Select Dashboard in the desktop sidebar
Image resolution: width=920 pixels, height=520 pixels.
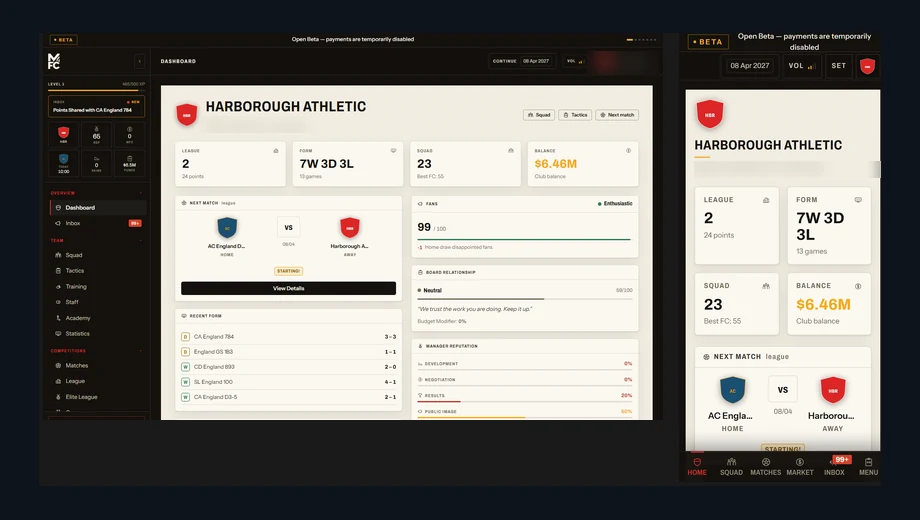98,207
